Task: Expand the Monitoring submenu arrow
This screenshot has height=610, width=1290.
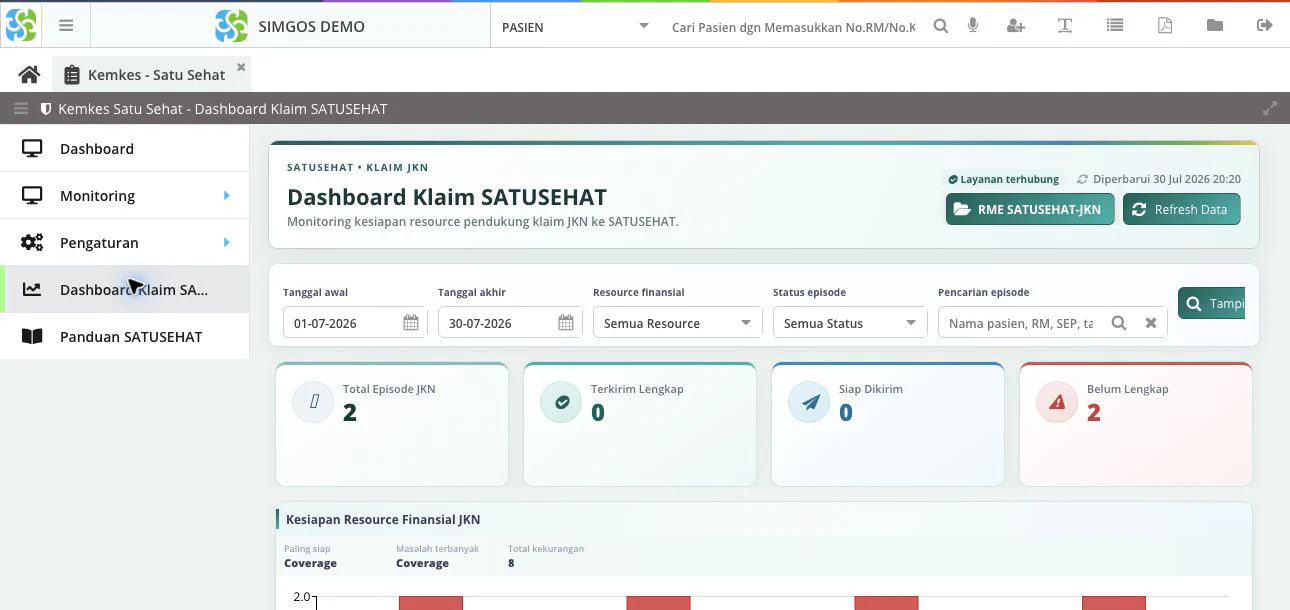Action: tap(227, 196)
